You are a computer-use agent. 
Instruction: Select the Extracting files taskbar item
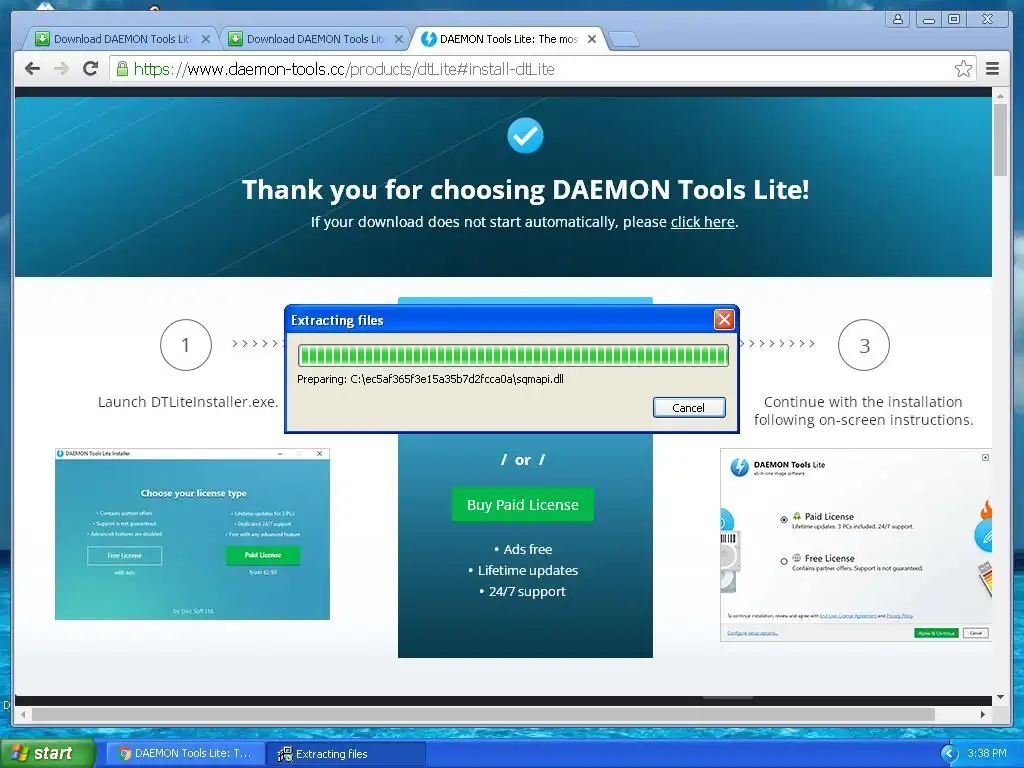(x=347, y=754)
